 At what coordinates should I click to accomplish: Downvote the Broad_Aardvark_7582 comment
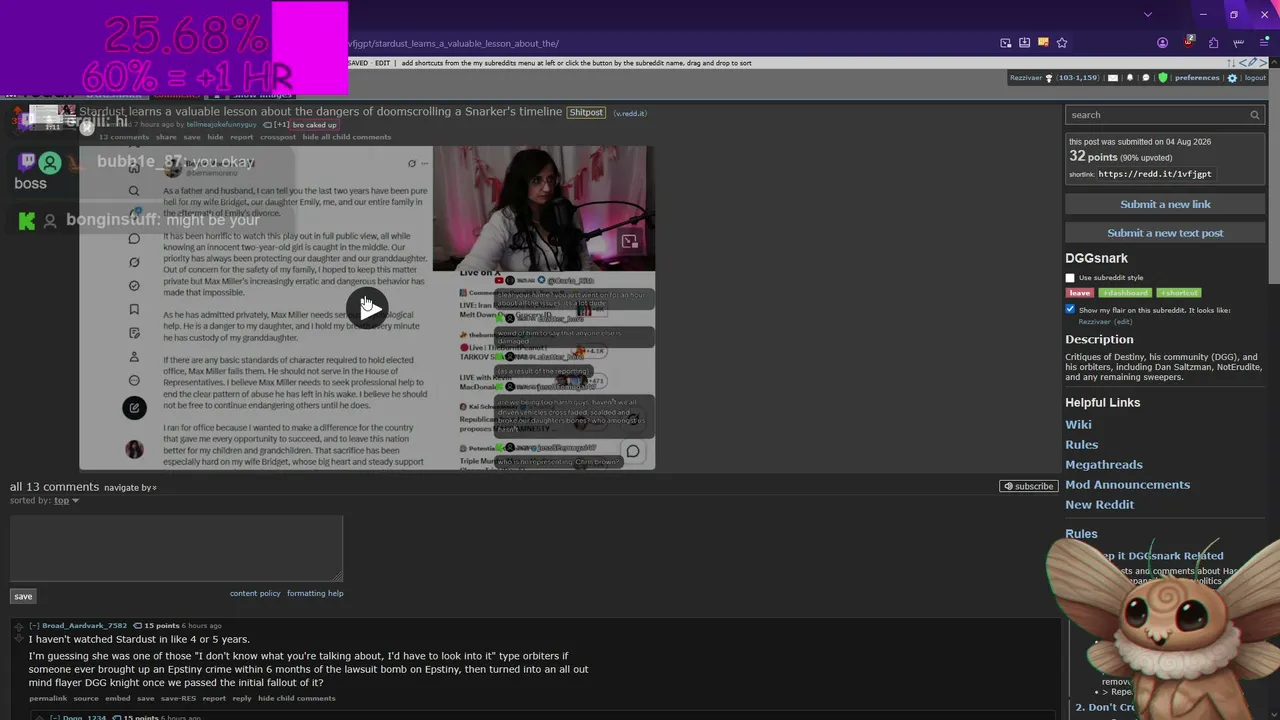pos(19,637)
